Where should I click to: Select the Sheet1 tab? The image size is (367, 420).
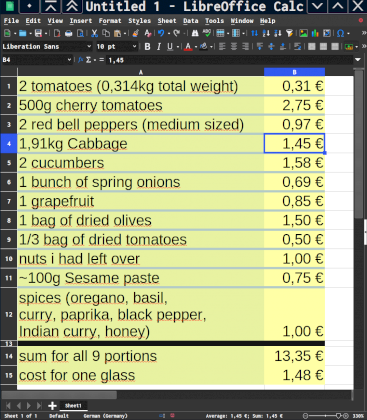[x=73, y=406]
